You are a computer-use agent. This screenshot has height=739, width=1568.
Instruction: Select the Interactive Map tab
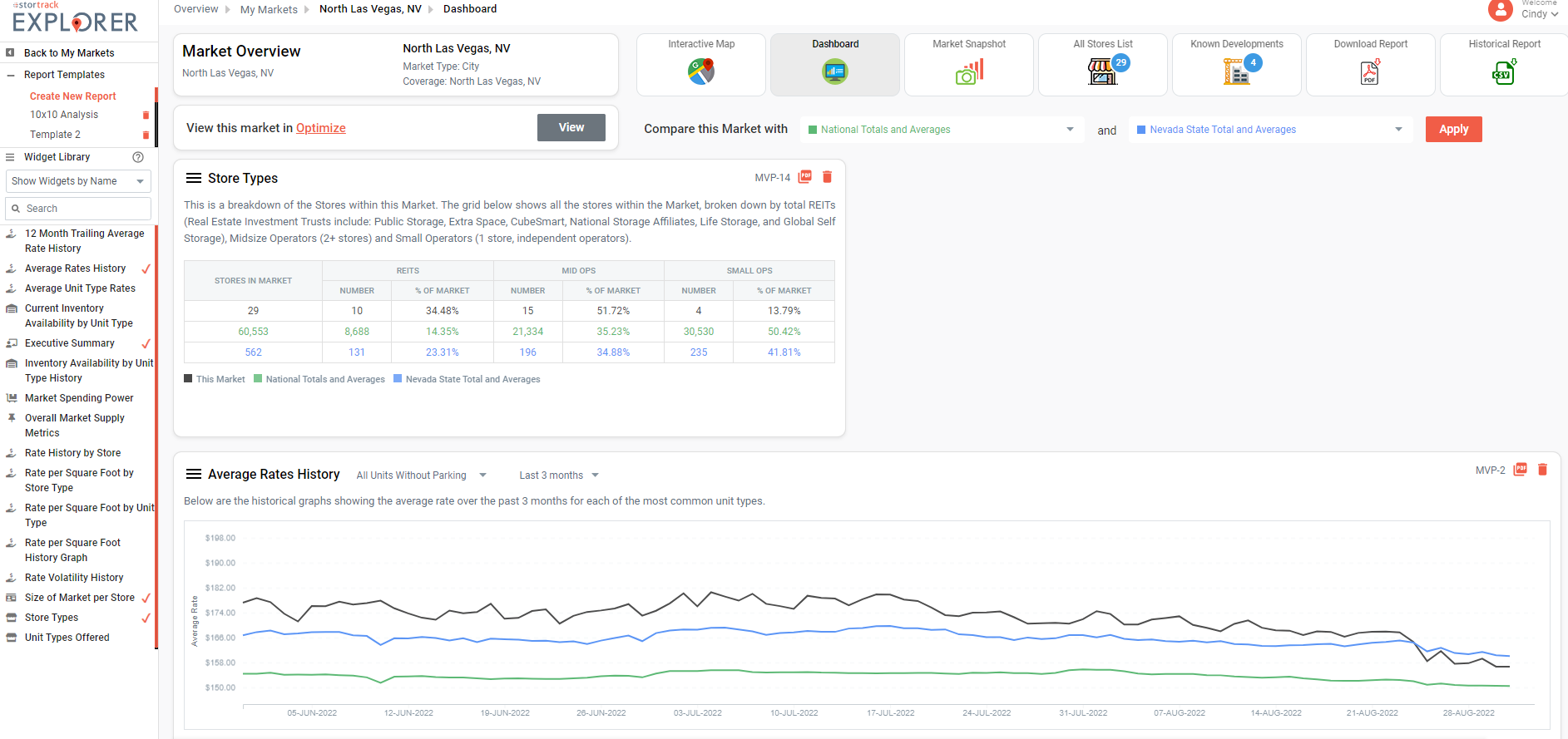point(701,65)
